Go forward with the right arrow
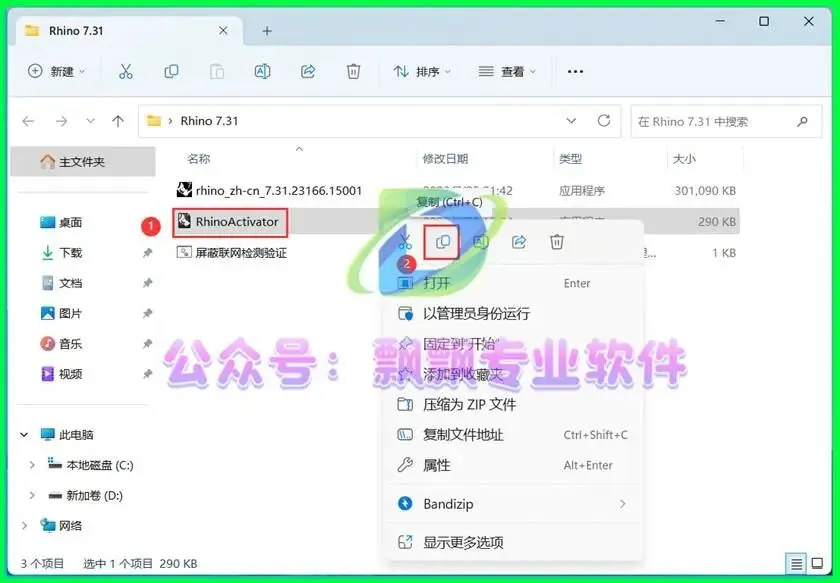This screenshot has width=840, height=583. pos(62,122)
